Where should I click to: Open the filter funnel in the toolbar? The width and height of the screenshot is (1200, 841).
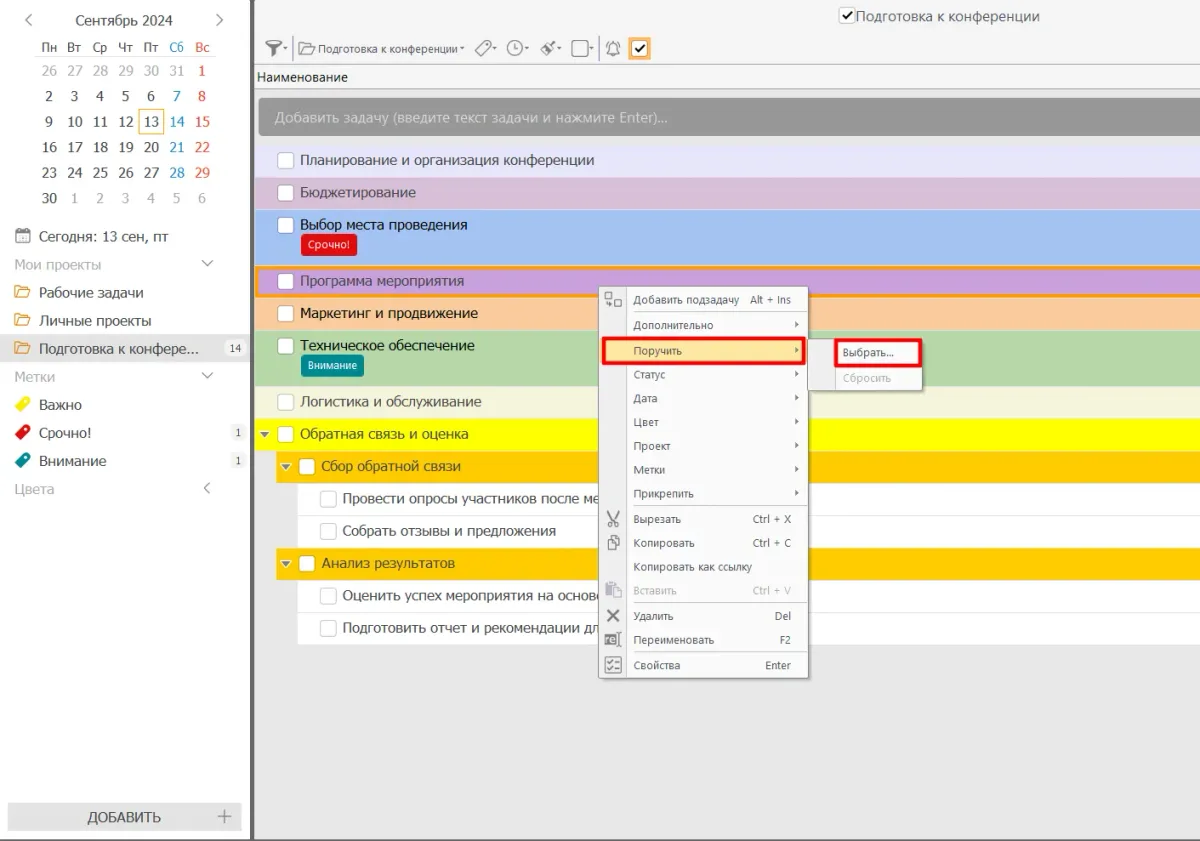click(x=273, y=48)
